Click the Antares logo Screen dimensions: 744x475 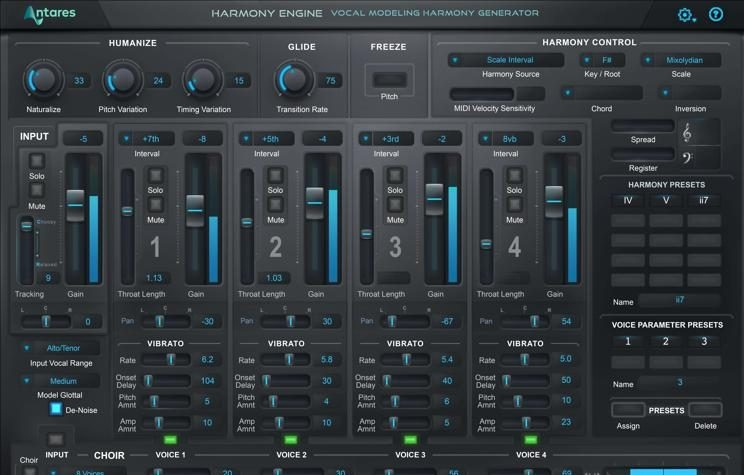[50, 15]
